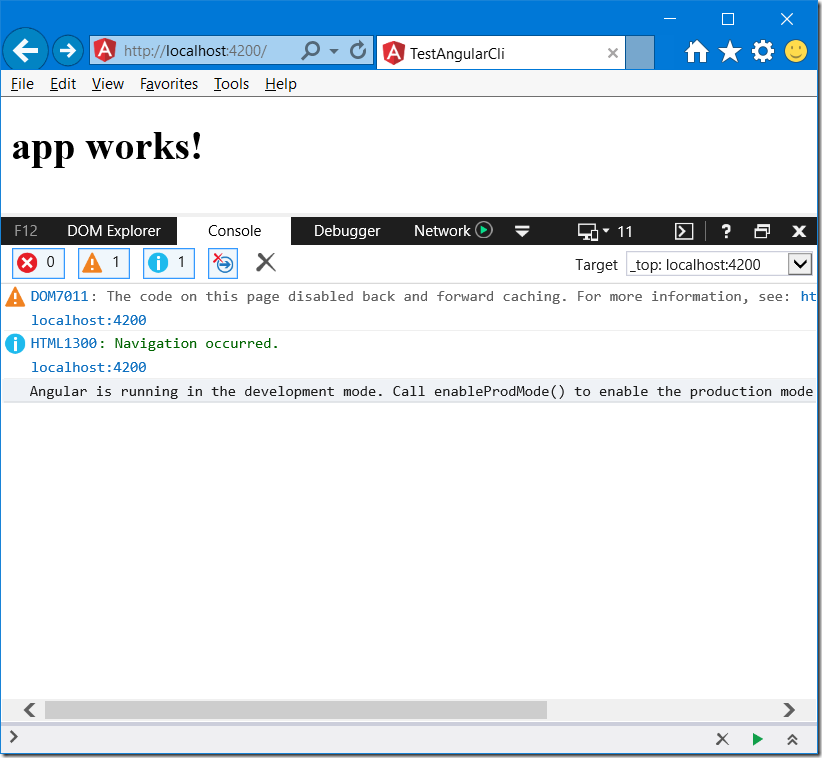Screen dimensions: 822x758
Task: Clear the console input with X
Action: point(722,739)
